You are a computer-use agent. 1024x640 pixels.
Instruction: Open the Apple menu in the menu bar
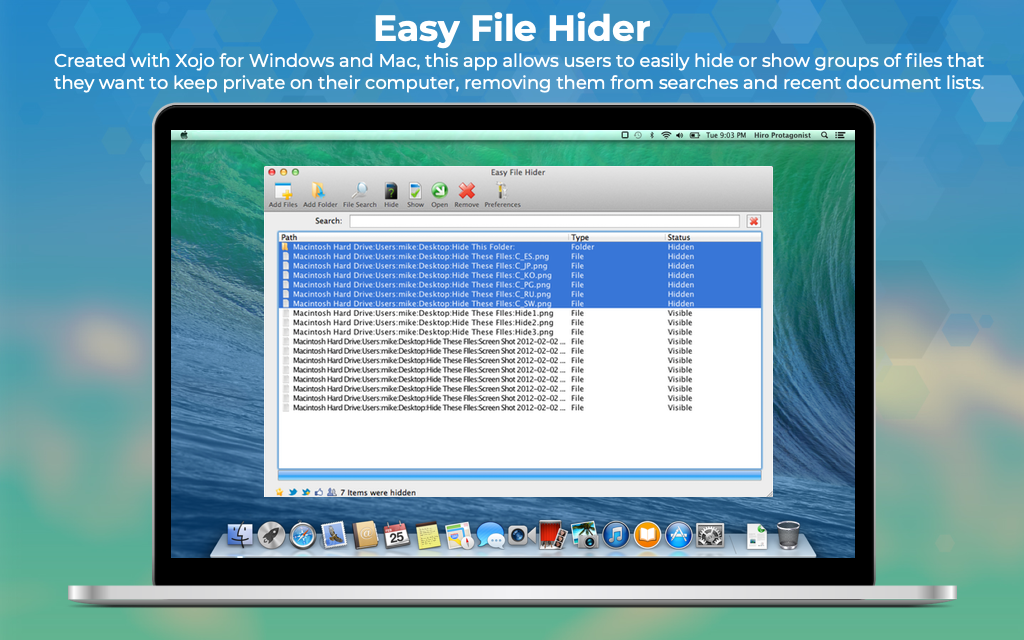183,134
